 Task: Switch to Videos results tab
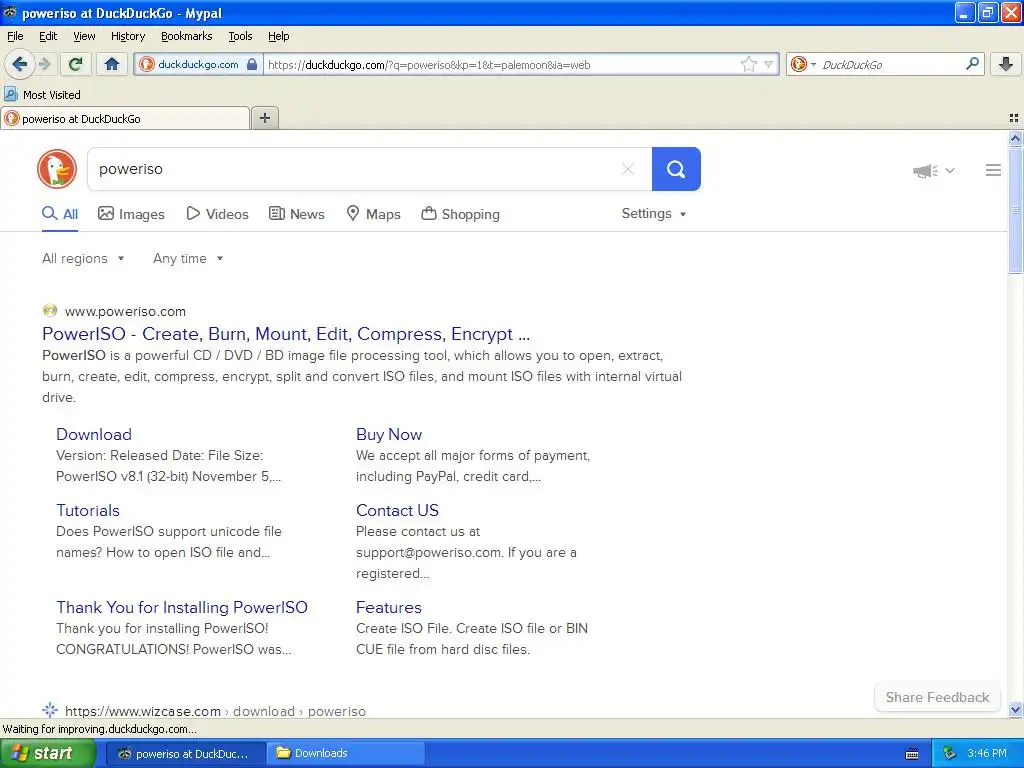point(217,214)
